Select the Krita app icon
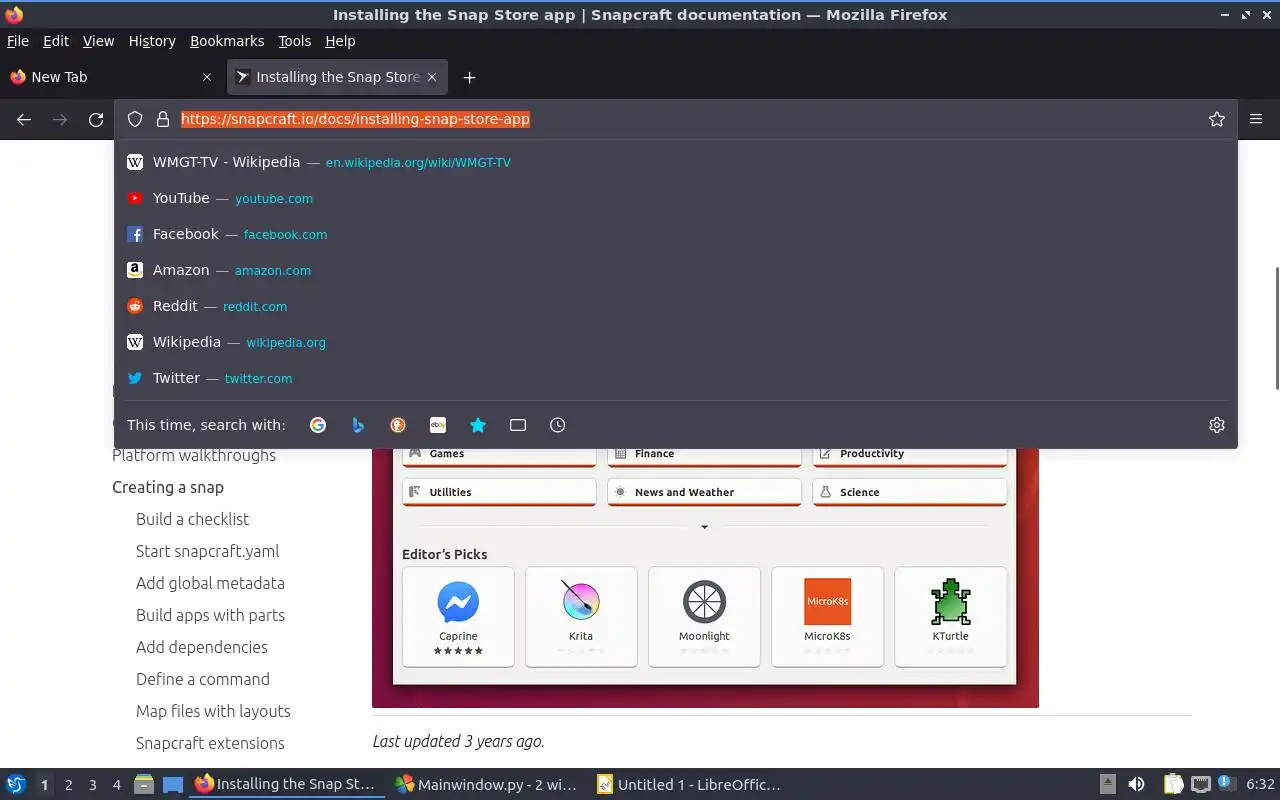Screen dimensions: 1280x800 pyautogui.click(x=581, y=601)
